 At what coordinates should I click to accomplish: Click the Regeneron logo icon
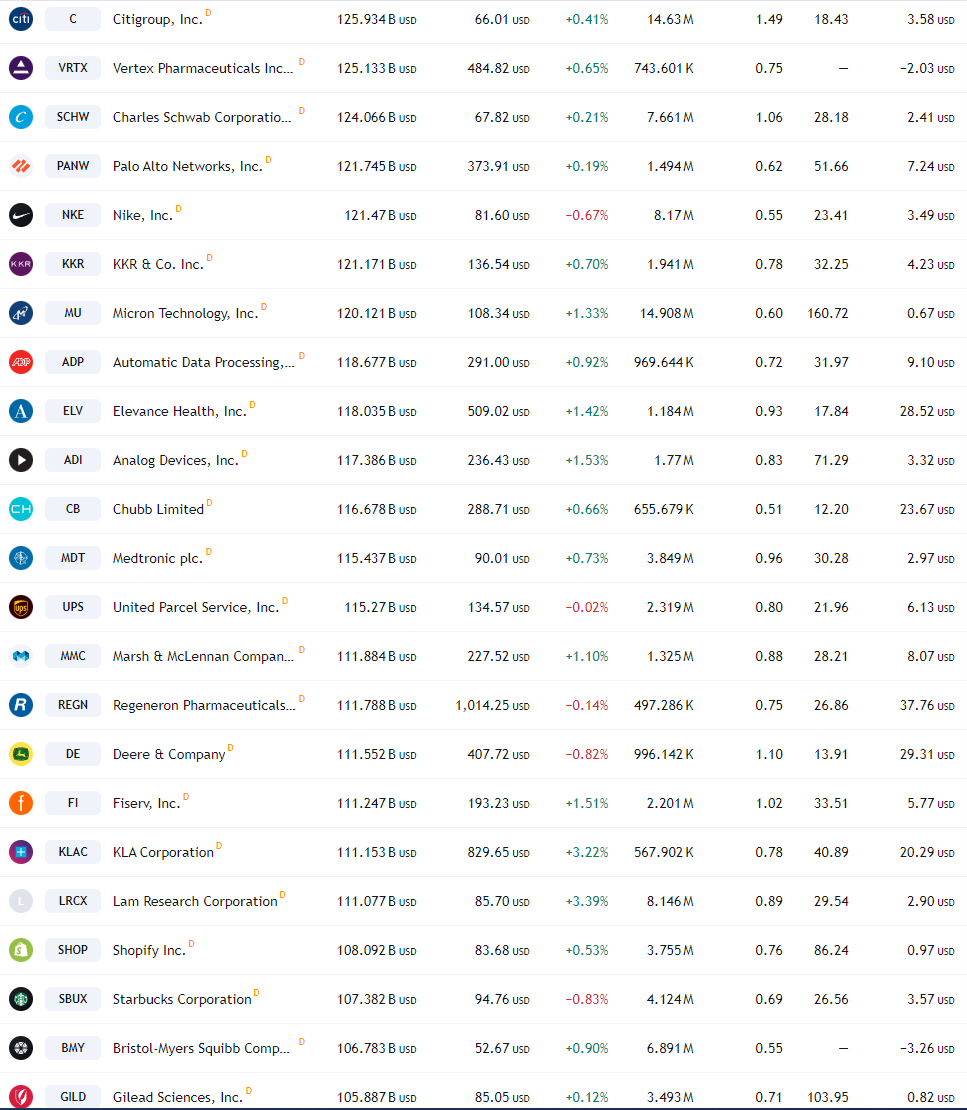pyautogui.click(x=21, y=705)
